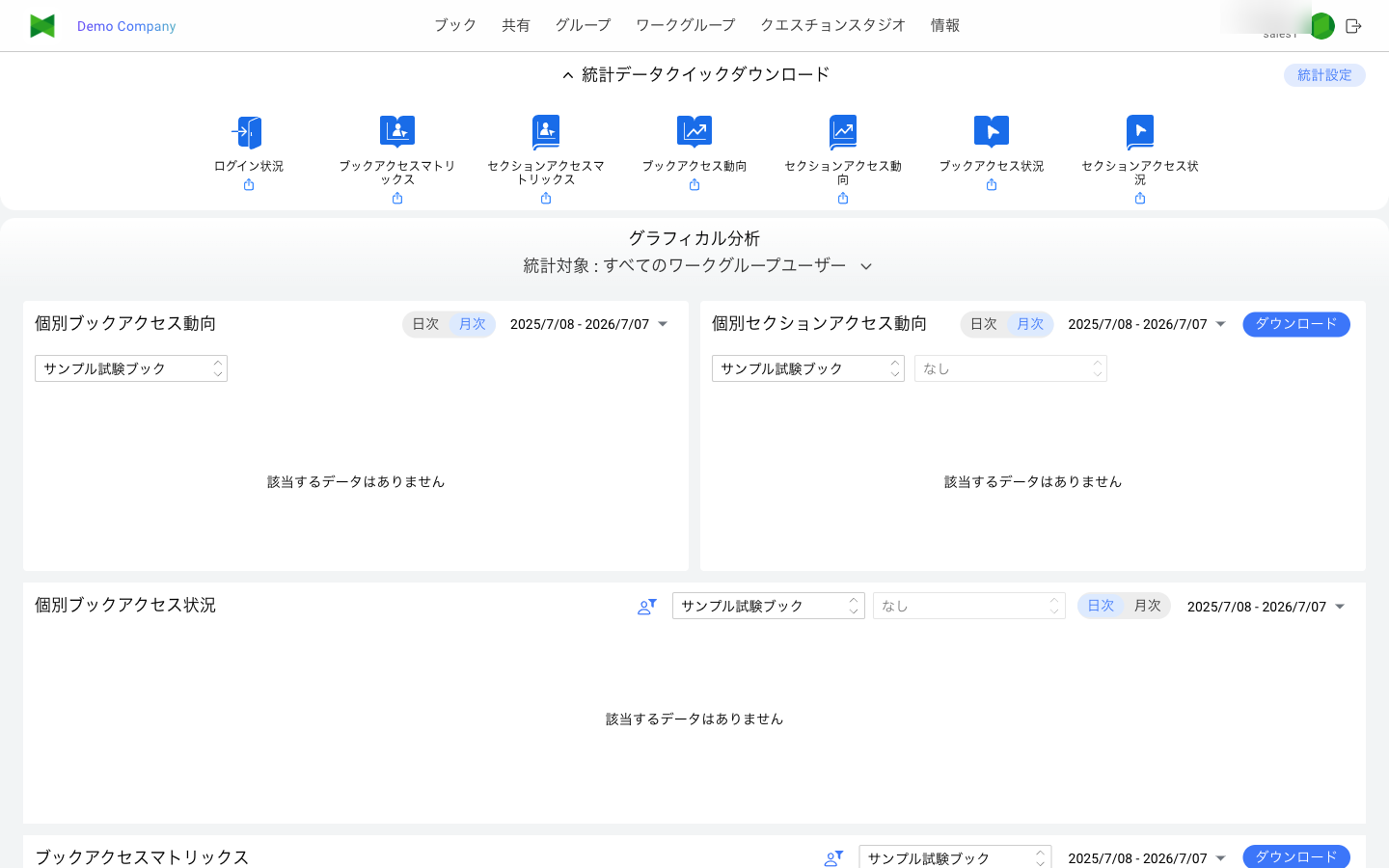The image size is (1389, 868).
Task: Open なし section select in 個別セクションアクセス動向
Action: tap(1011, 368)
